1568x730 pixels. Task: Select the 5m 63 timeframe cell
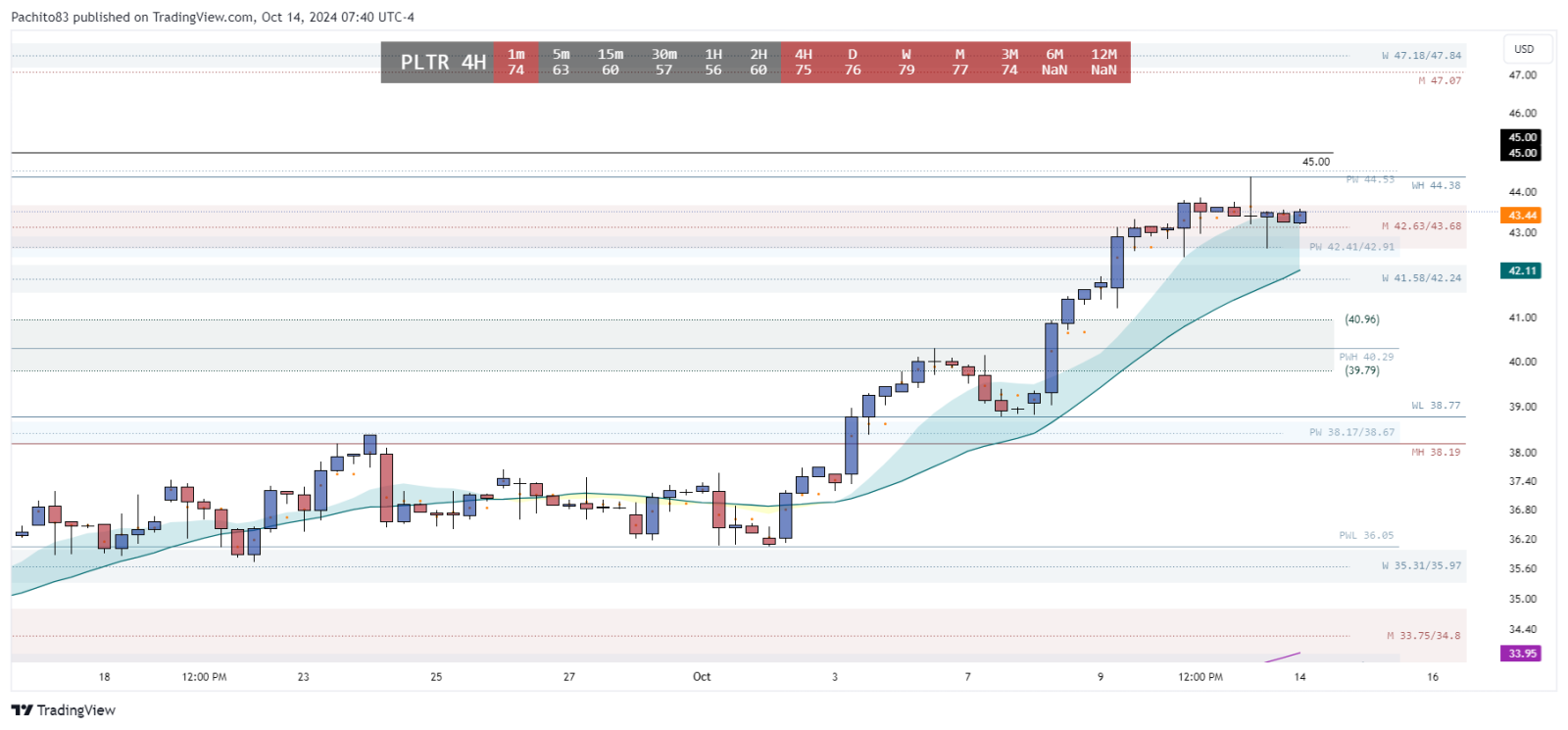(561, 62)
